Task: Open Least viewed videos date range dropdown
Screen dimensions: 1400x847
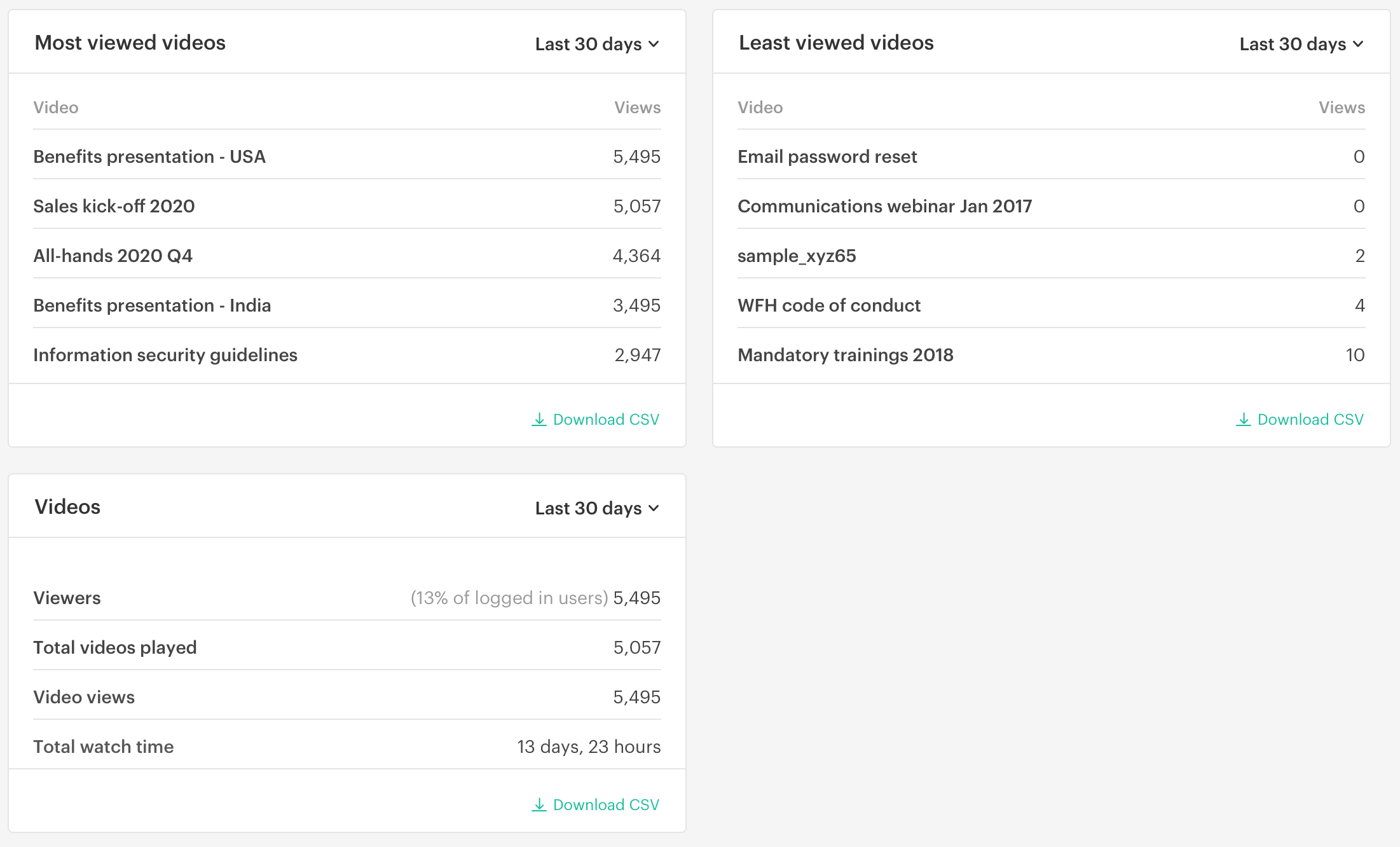Action: pos(1301,44)
